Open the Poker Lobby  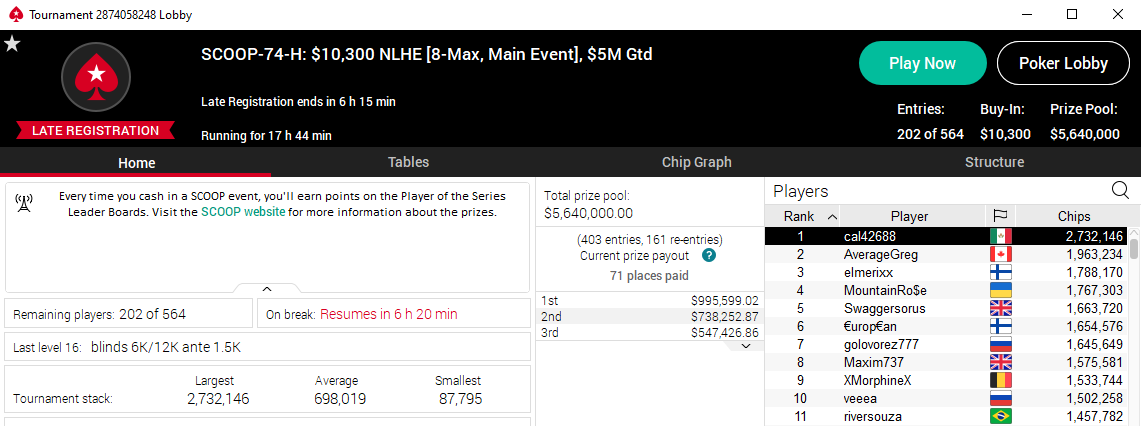(x=1062, y=63)
